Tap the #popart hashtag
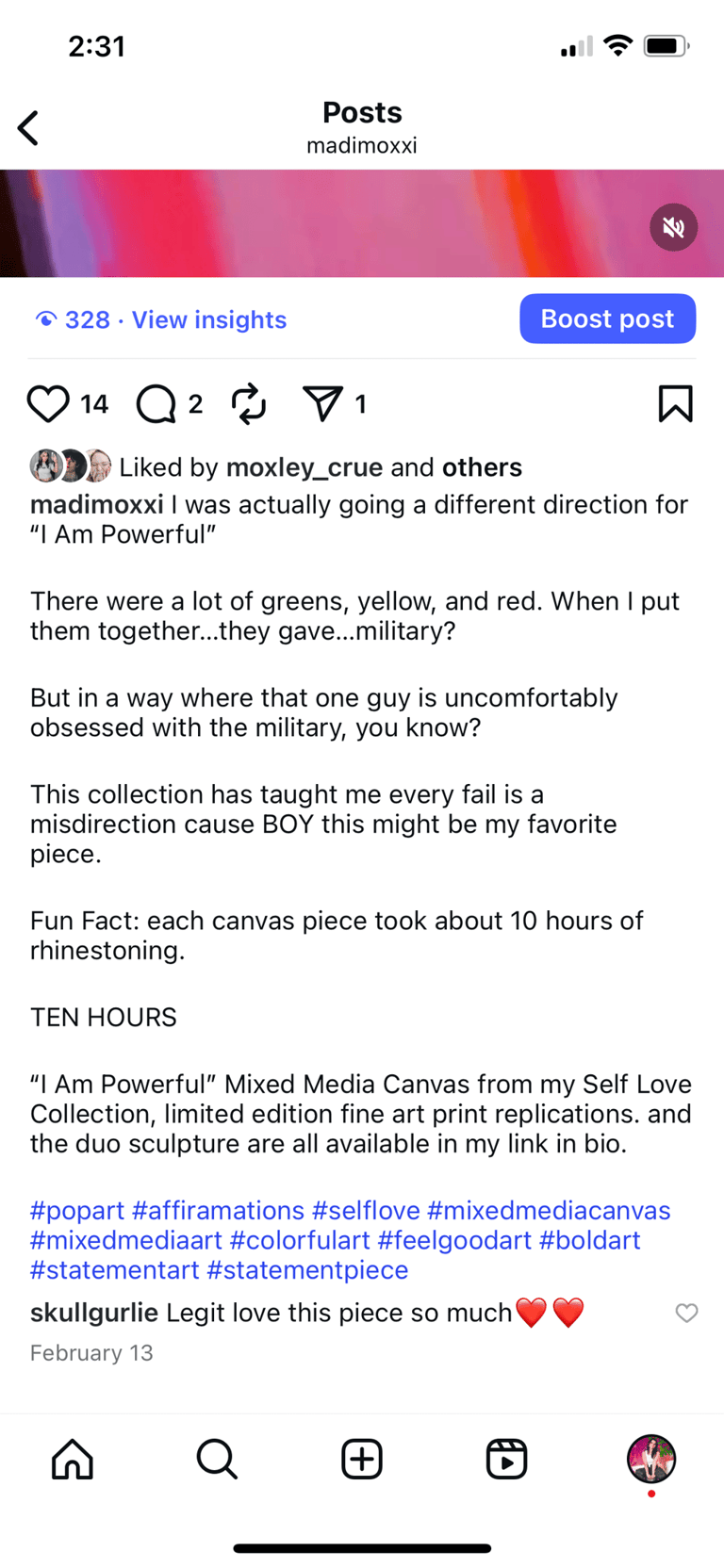 pyautogui.click(x=77, y=1211)
